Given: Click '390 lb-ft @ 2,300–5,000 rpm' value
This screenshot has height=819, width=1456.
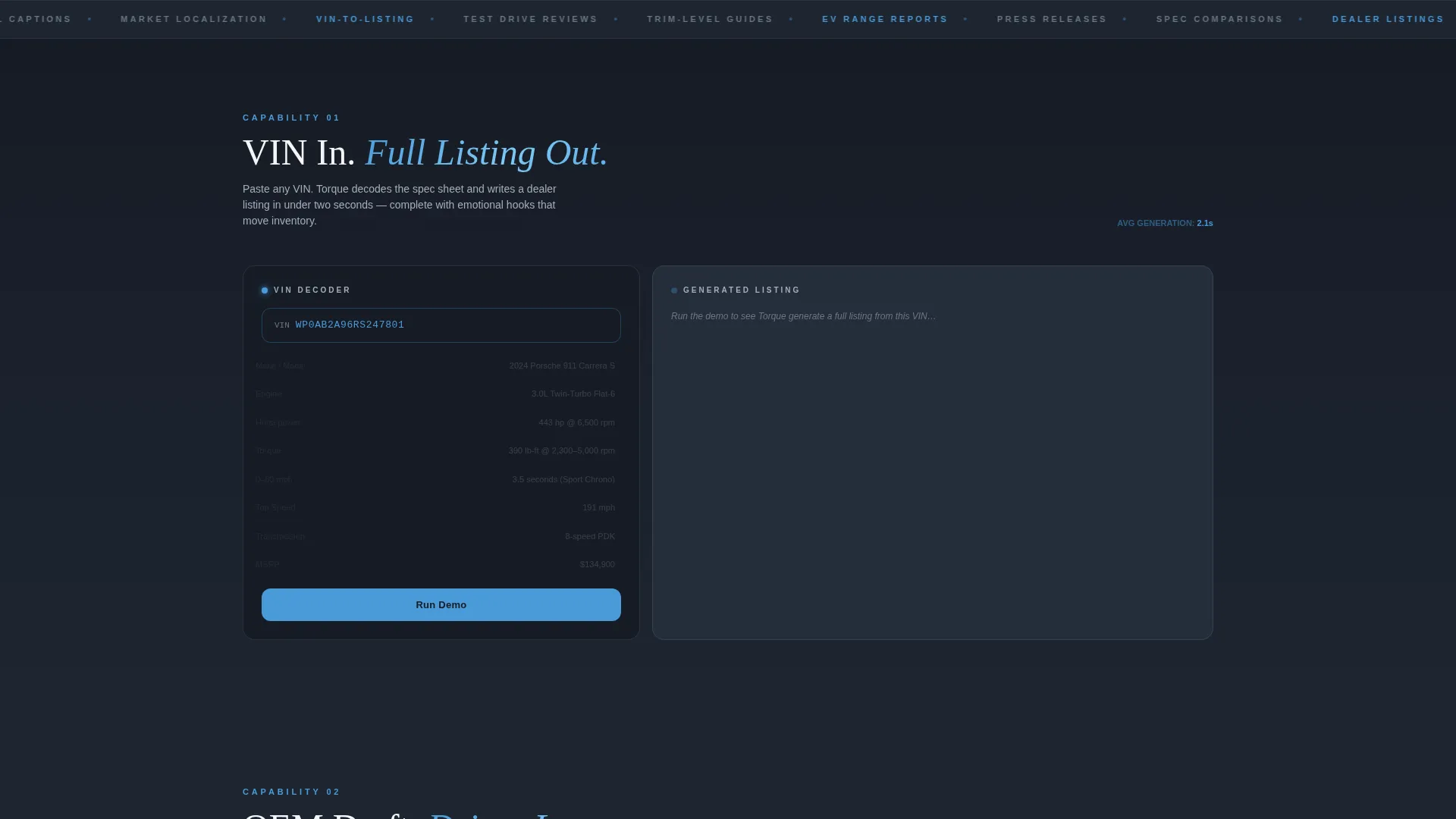Looking at the screenshot, I should coord(561,450).
